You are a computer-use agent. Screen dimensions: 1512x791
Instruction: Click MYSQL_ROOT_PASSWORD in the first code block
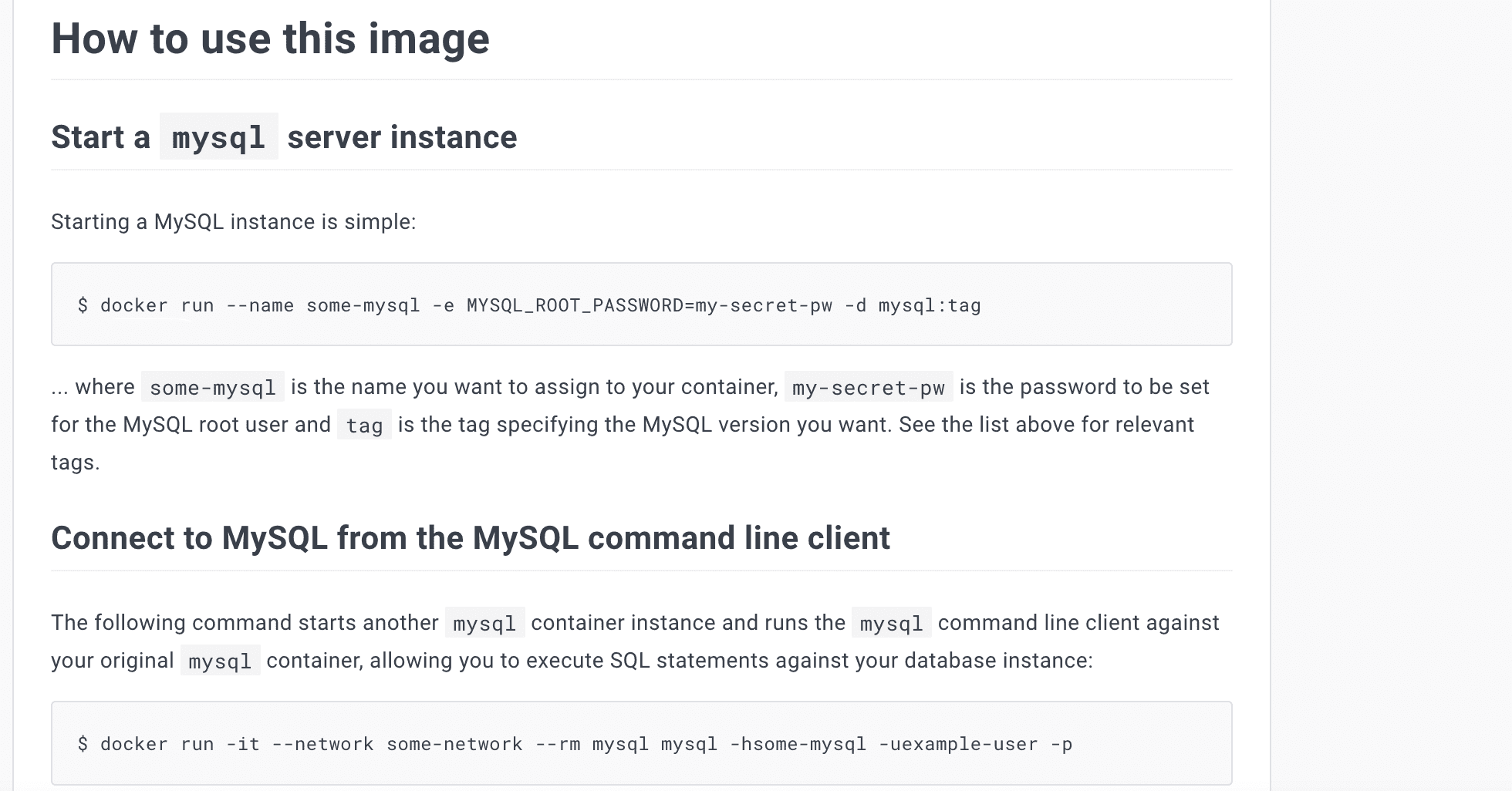tap(574, 306)
